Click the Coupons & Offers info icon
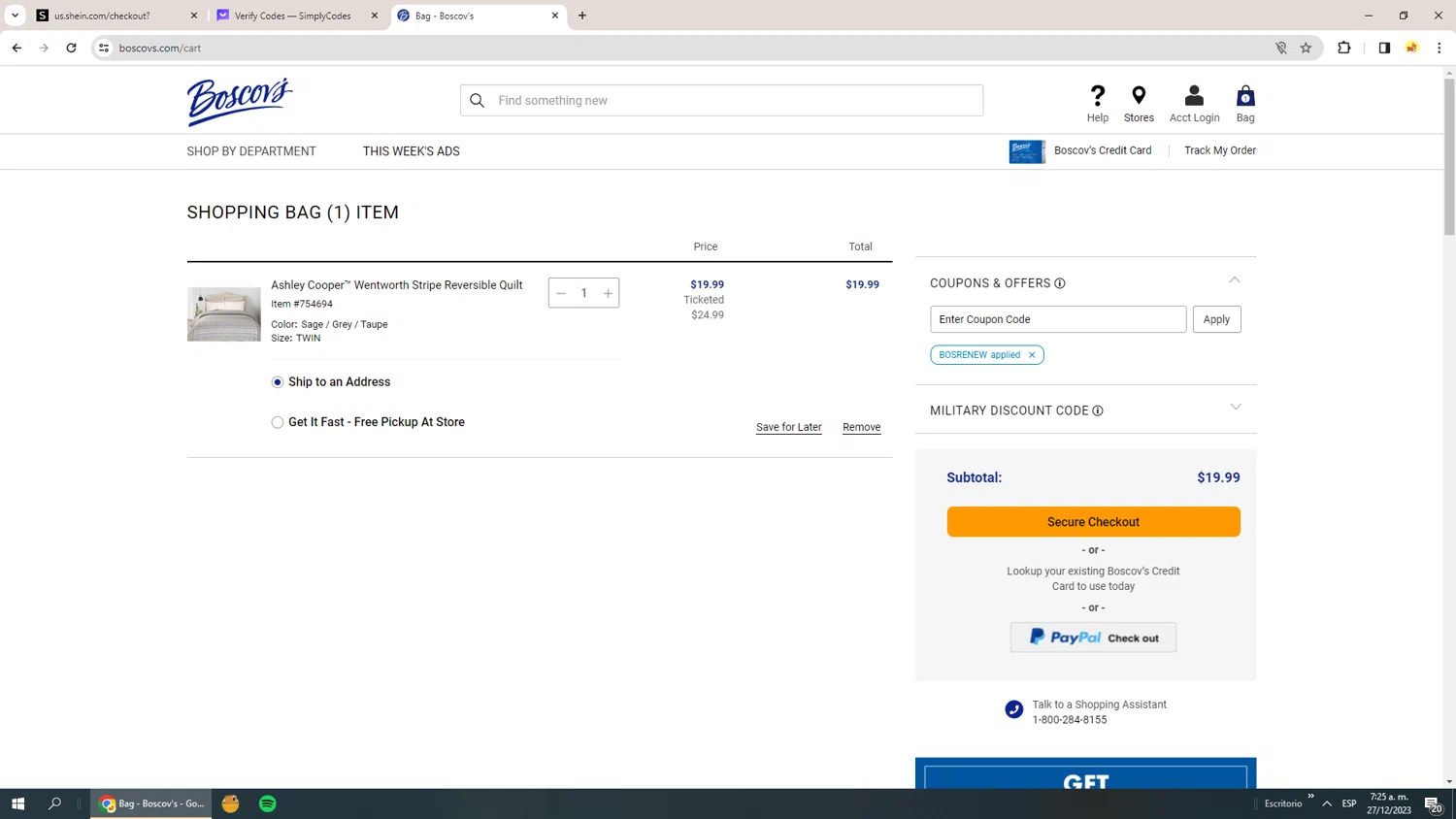 1060,283
